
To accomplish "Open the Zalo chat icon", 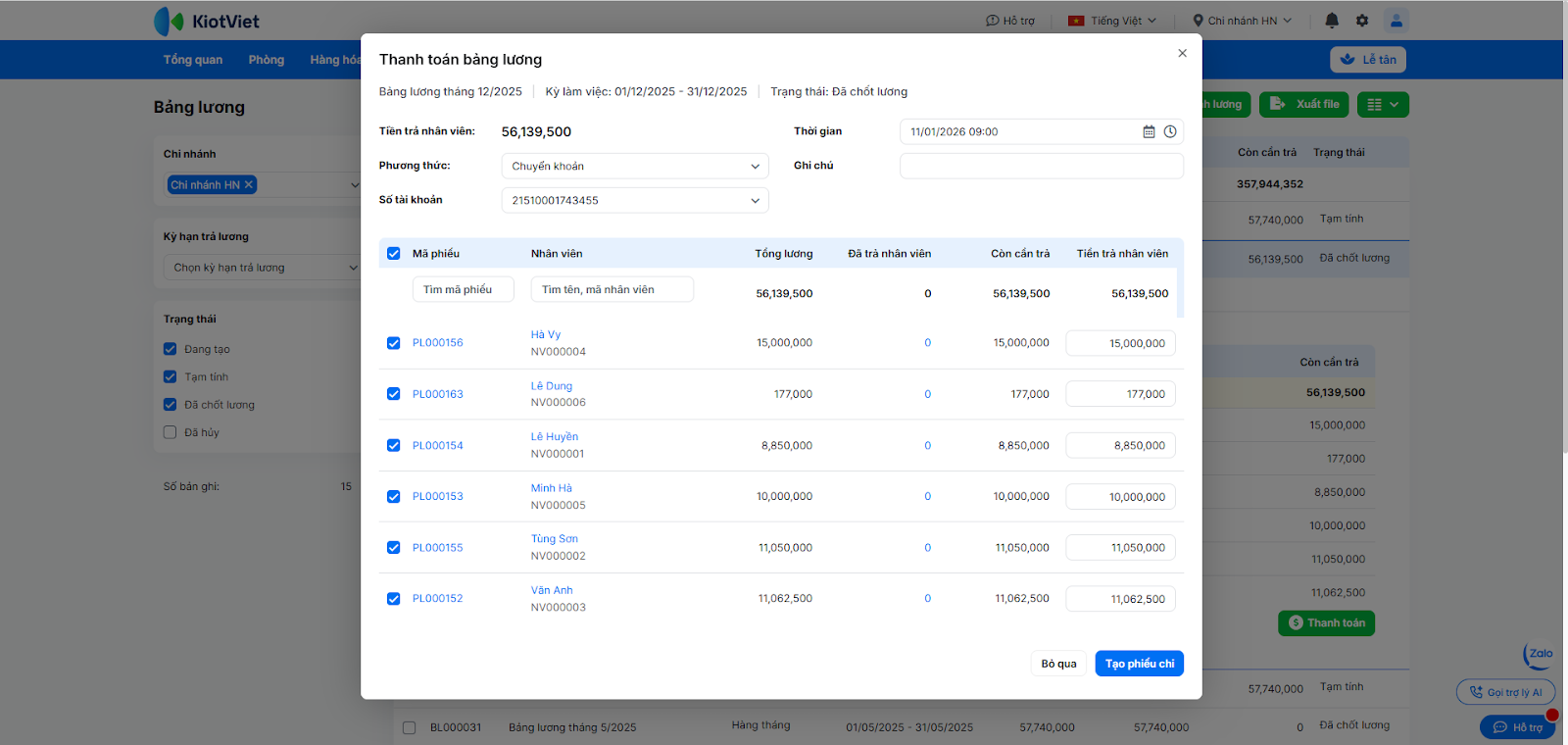I will (1540, 654).
